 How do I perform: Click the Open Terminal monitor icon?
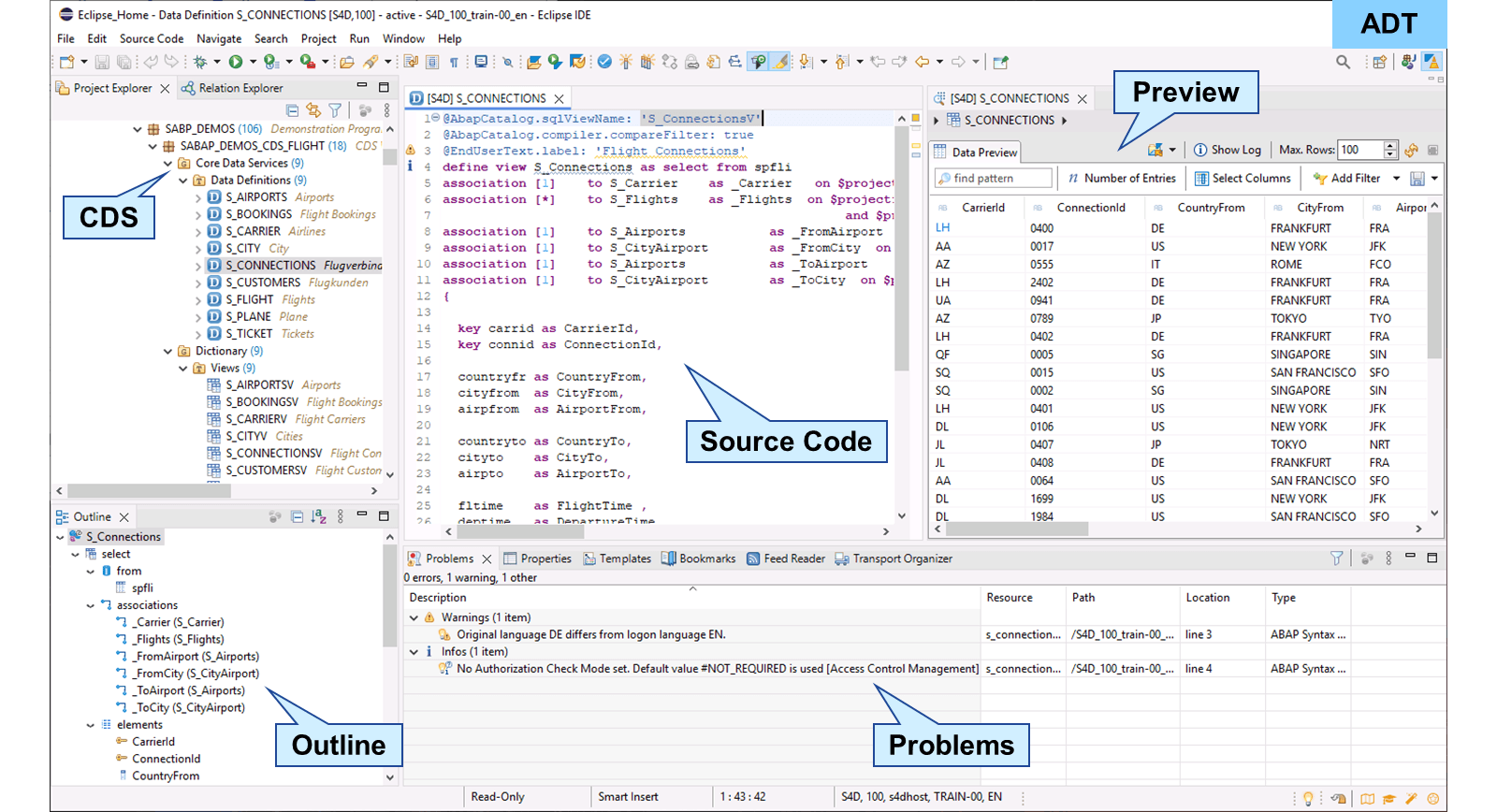point(481,63)
